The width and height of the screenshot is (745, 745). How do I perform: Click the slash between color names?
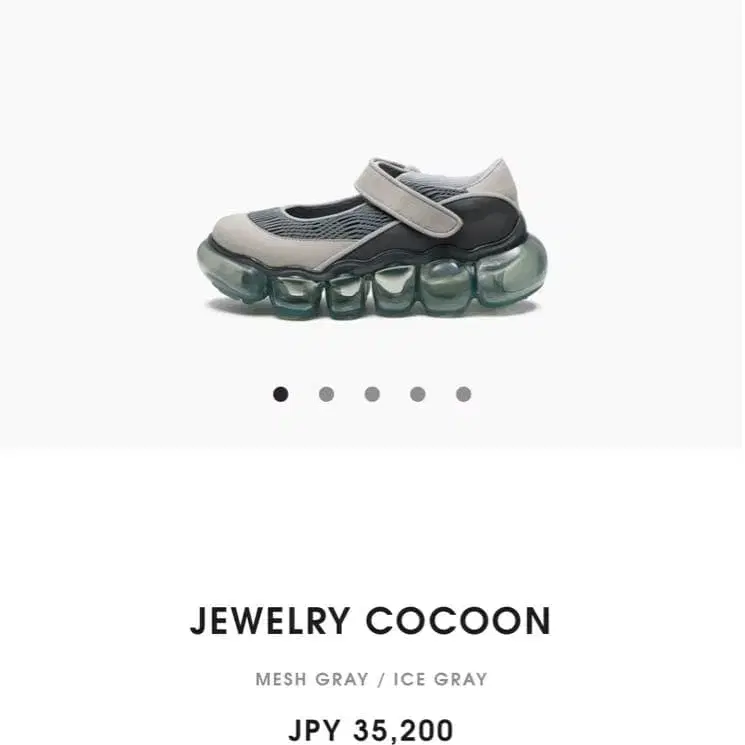[381, 679]
